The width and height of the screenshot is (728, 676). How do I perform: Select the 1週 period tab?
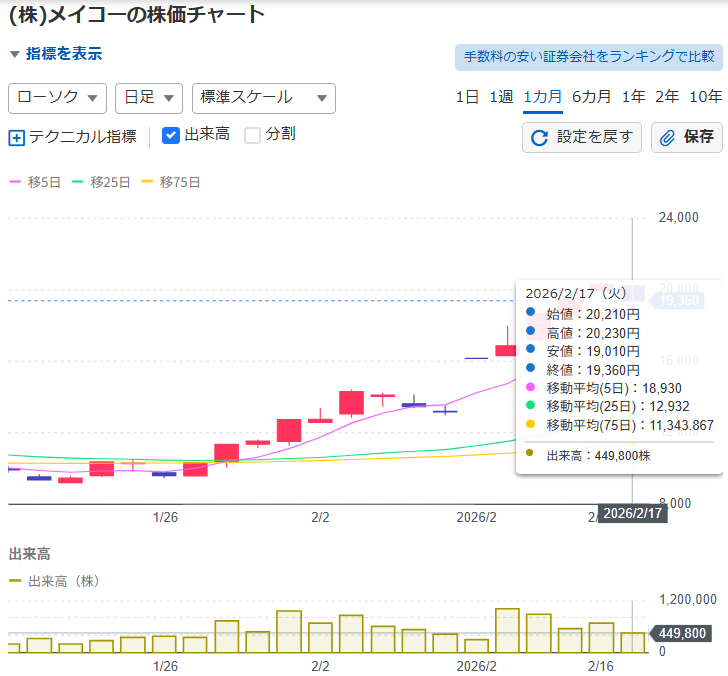click(501, 97)
